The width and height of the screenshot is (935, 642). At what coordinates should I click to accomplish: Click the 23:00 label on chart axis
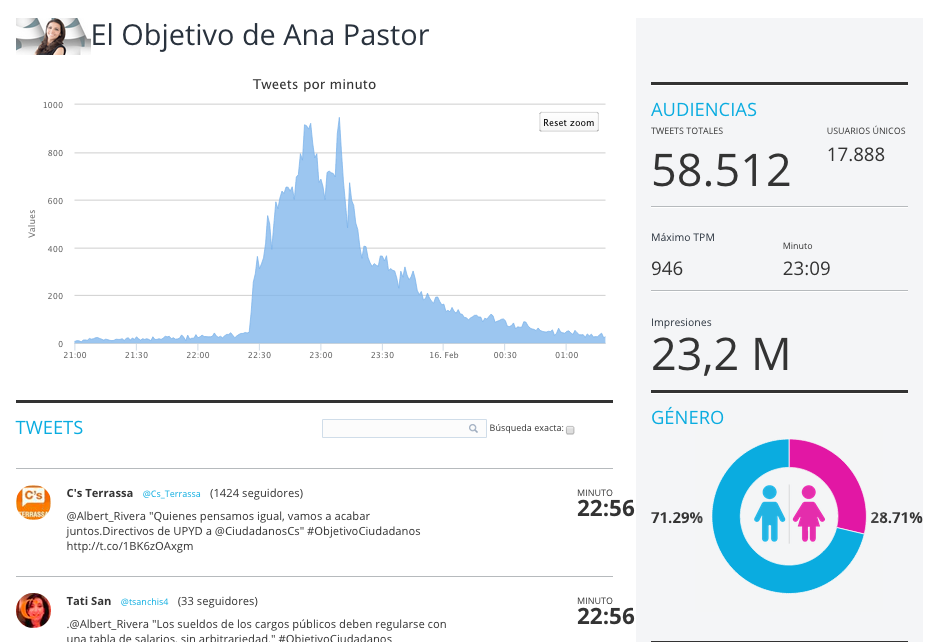click(x=321, y=355)
